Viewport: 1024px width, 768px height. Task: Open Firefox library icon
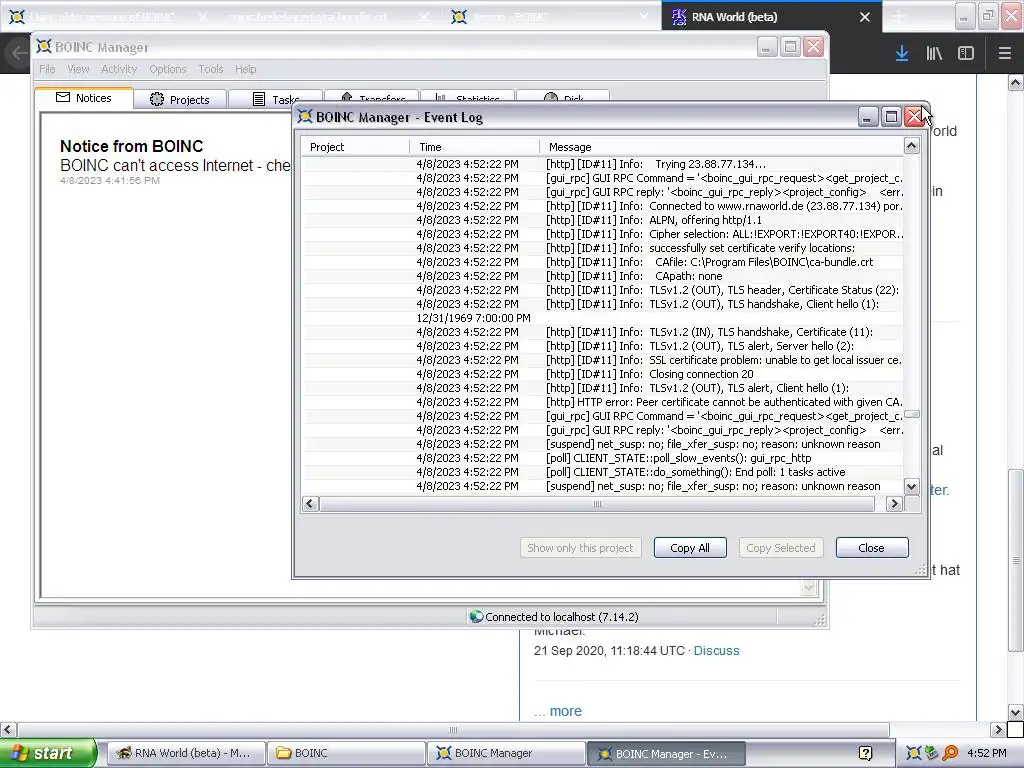(934, 54)
